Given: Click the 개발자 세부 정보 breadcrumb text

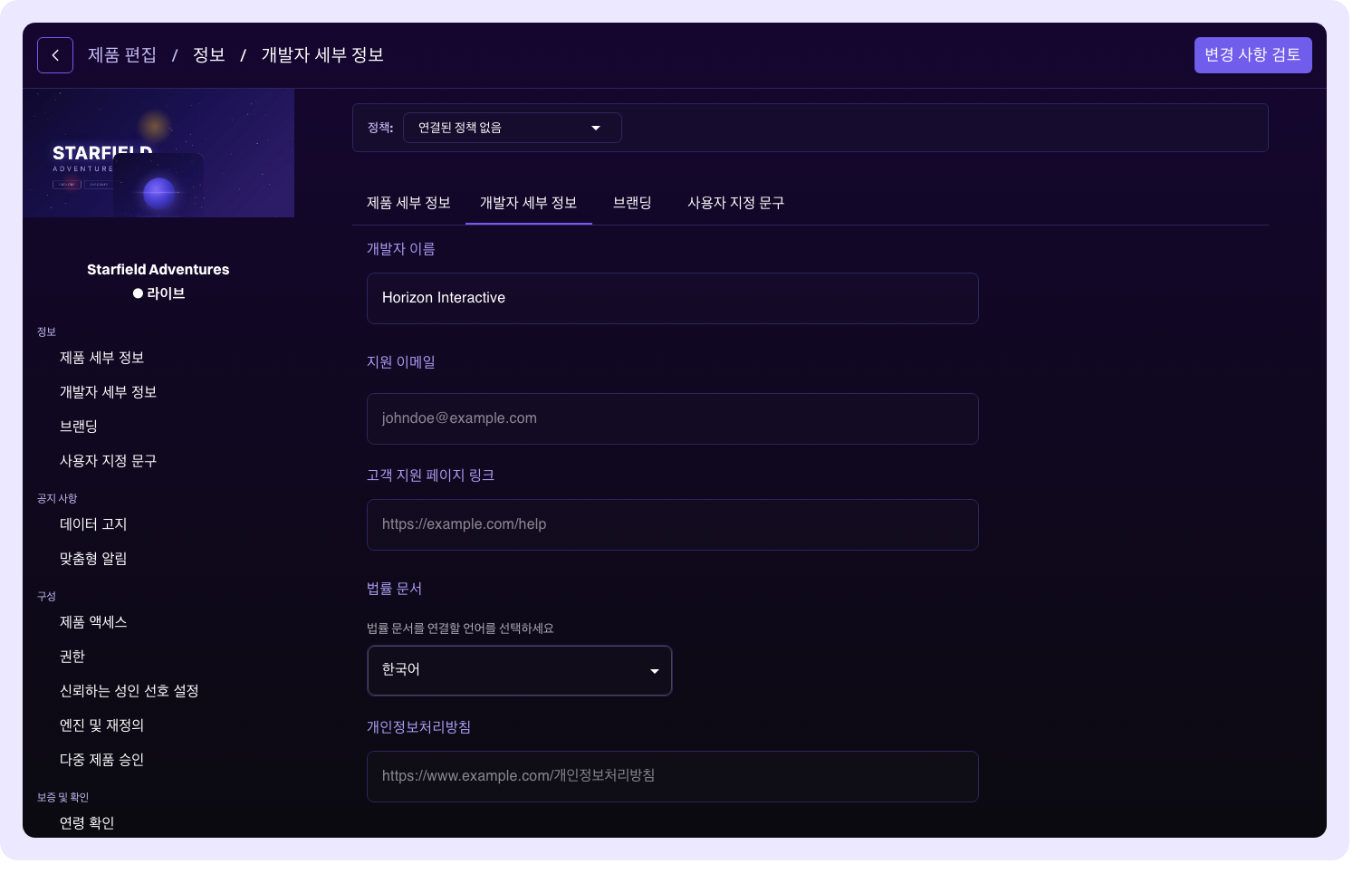Looking at the screenshot, I should (322, 55).
